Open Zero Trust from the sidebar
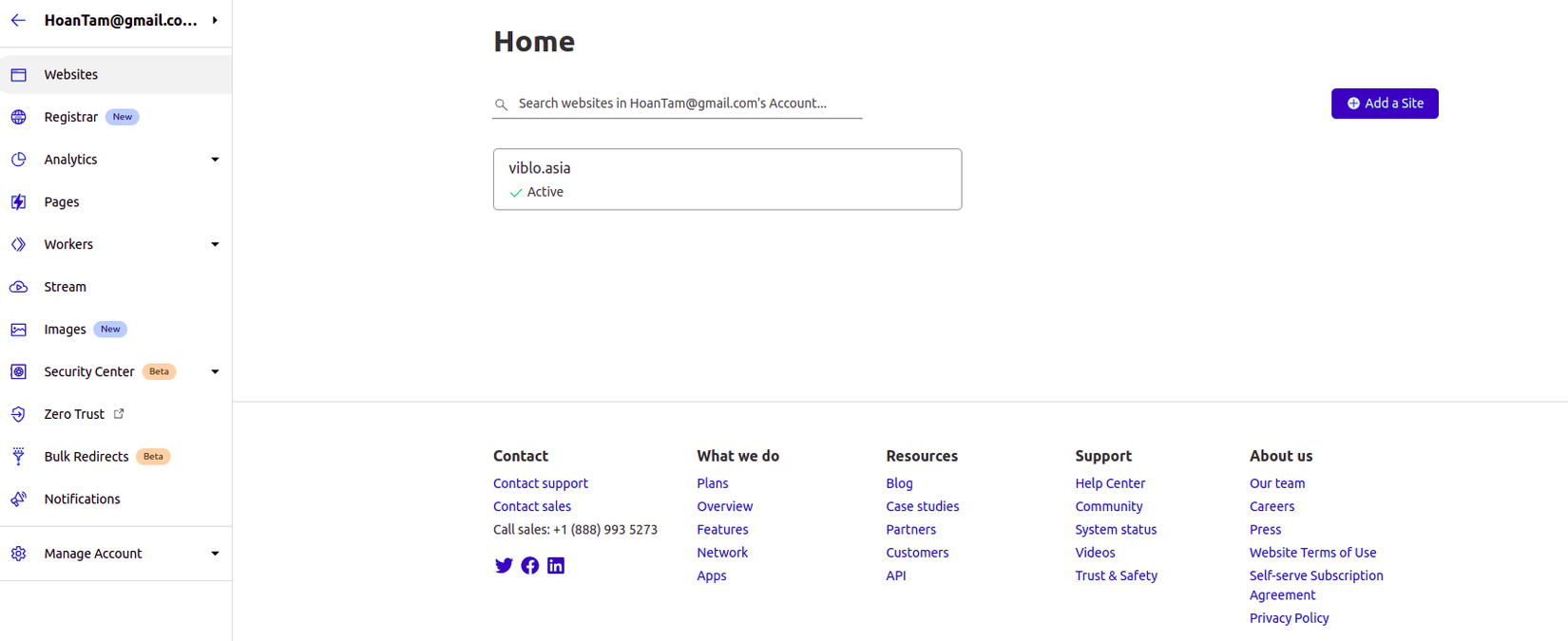1568x641 pixels. (x=75, y=415)
